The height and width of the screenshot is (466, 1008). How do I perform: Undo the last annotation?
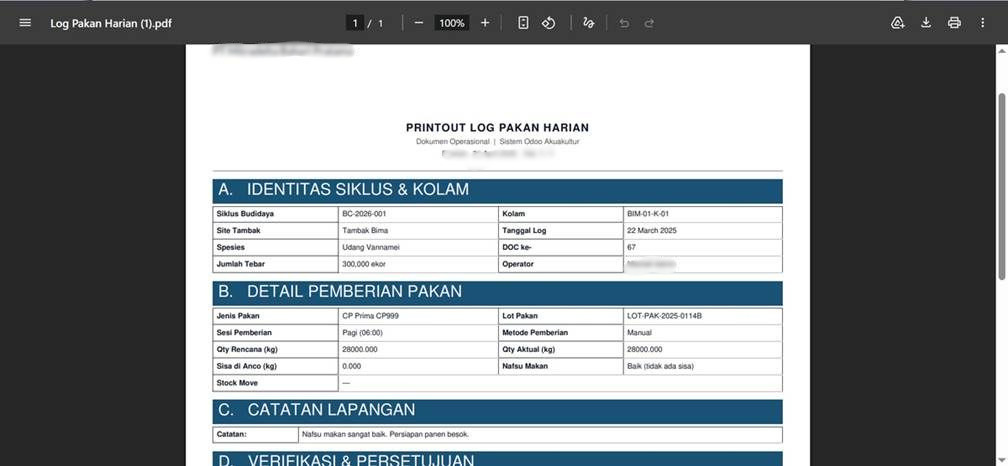(624, 23)
